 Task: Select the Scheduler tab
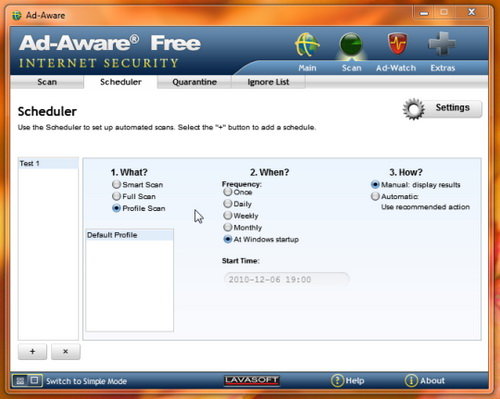coord(121,82)
